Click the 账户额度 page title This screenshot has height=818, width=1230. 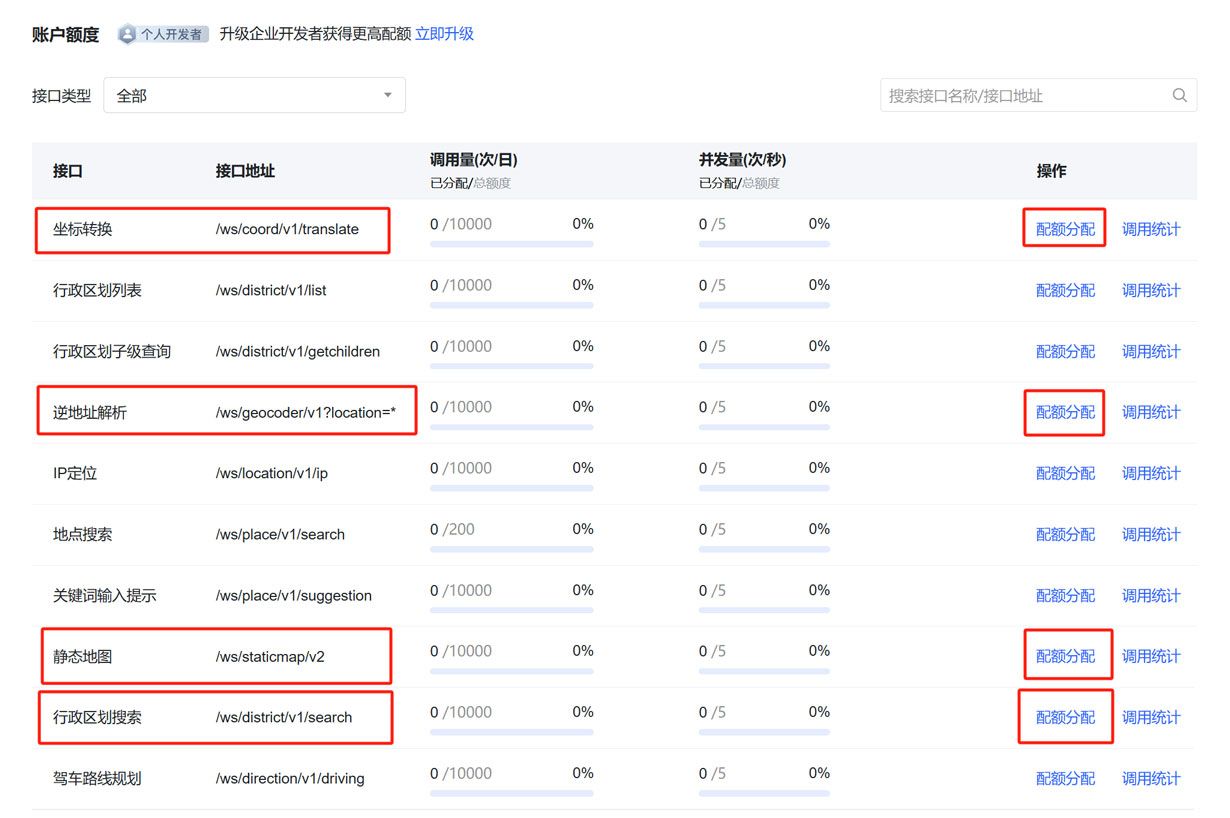[66, 34]
